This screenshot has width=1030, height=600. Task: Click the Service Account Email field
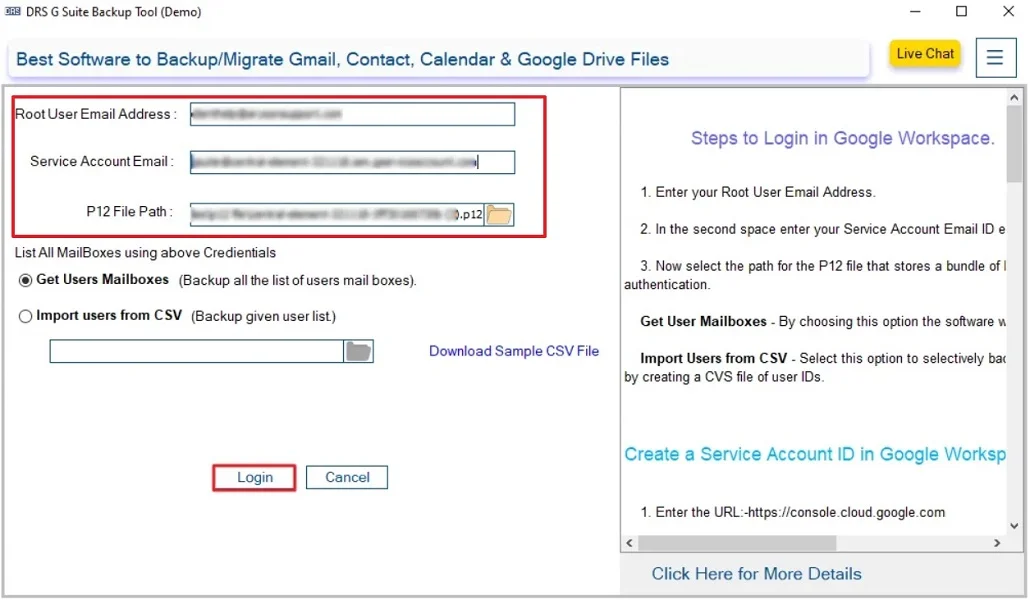(350, 161)
